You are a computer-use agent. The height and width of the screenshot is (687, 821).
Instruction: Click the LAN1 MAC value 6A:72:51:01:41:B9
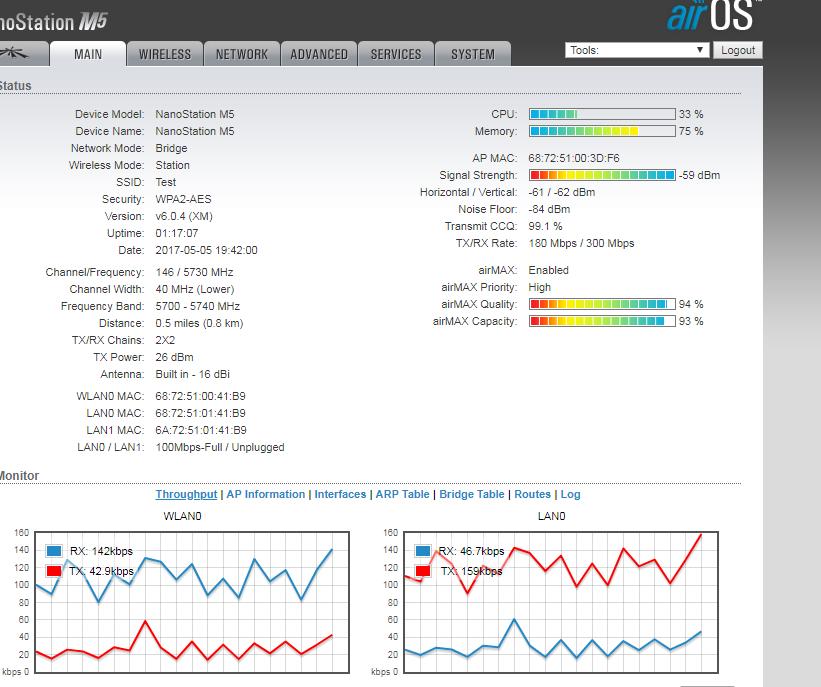201,430
